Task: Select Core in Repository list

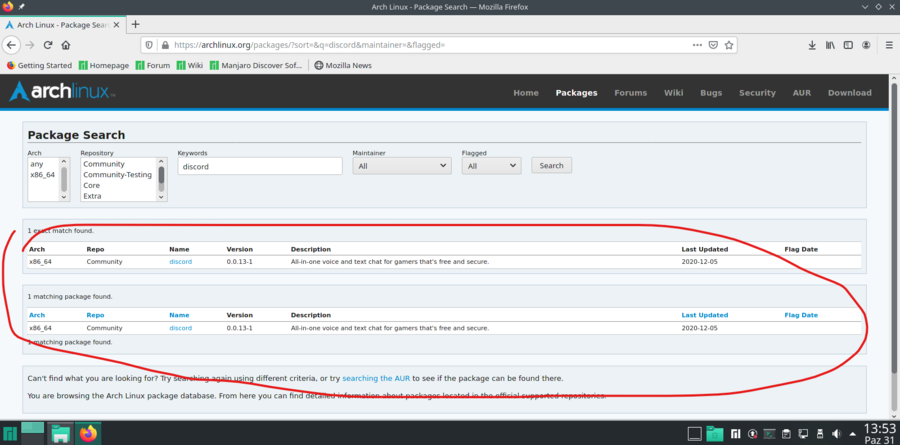Action: (x=119, y=185)
